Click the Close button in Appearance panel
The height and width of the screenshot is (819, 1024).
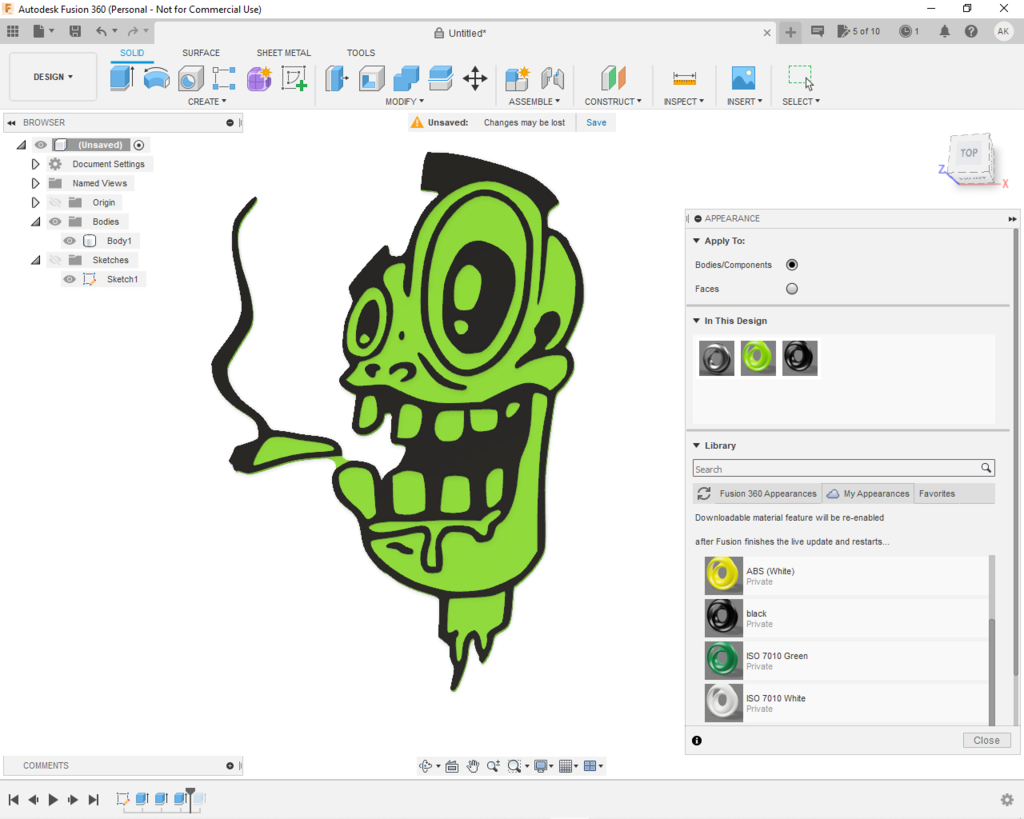(x=986, y=740)
